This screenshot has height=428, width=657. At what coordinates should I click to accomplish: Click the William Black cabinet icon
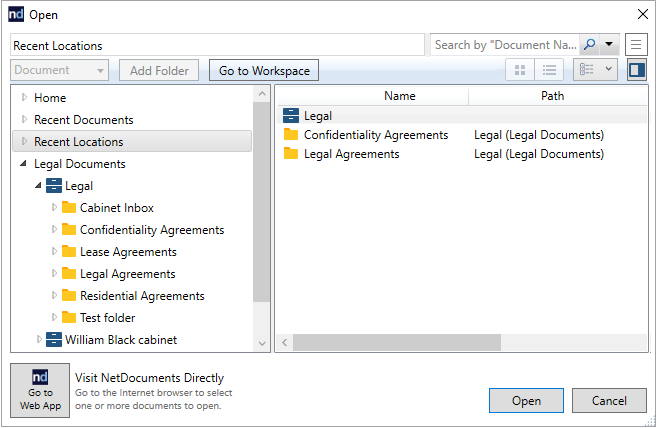tap(54, 340)
